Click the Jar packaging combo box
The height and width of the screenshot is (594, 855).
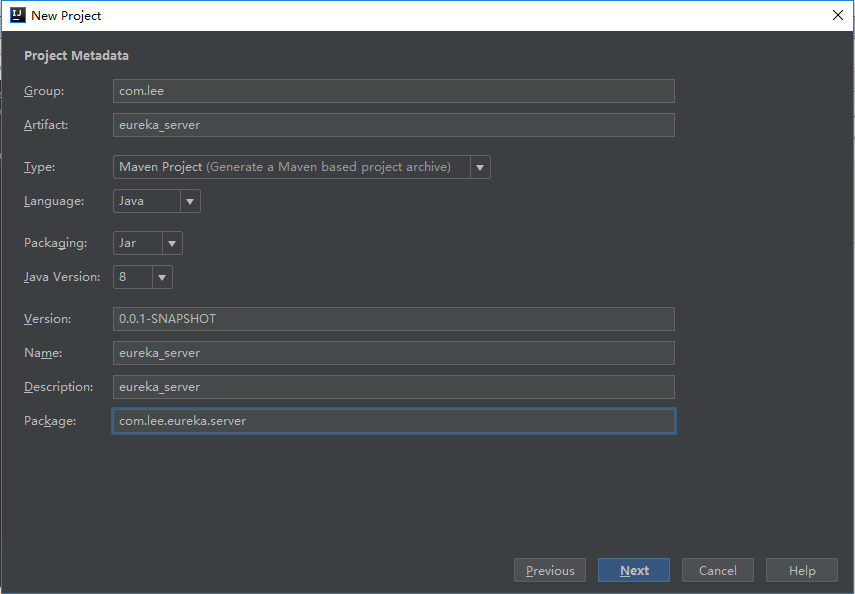147,243
